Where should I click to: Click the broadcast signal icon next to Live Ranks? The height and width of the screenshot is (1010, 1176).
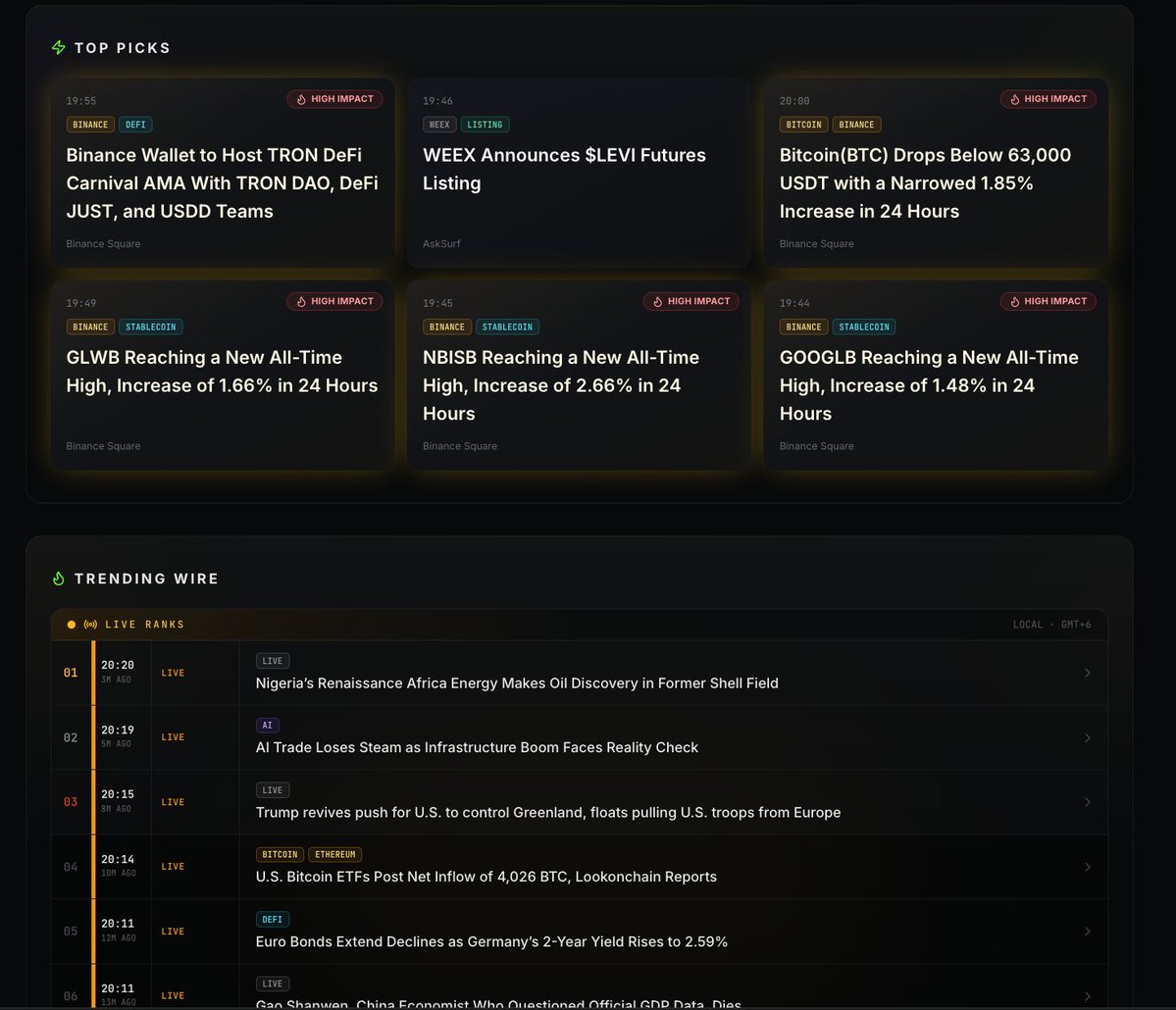[91, 625]
